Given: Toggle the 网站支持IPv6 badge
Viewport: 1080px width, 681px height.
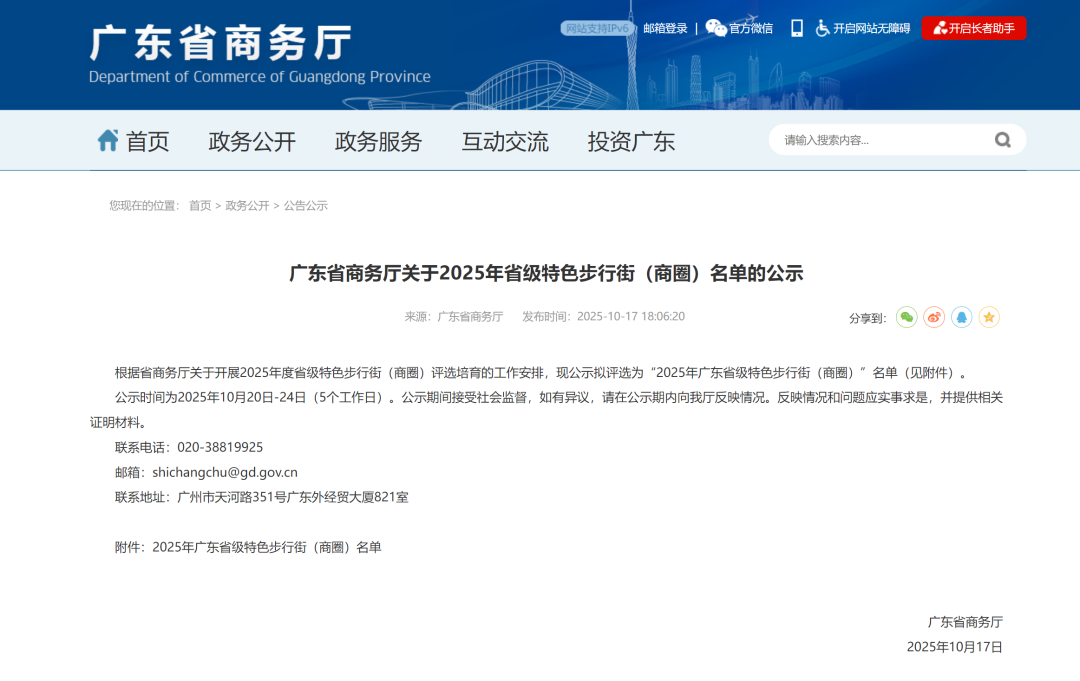Looking at the screenshot, I should tap(596, 28).
